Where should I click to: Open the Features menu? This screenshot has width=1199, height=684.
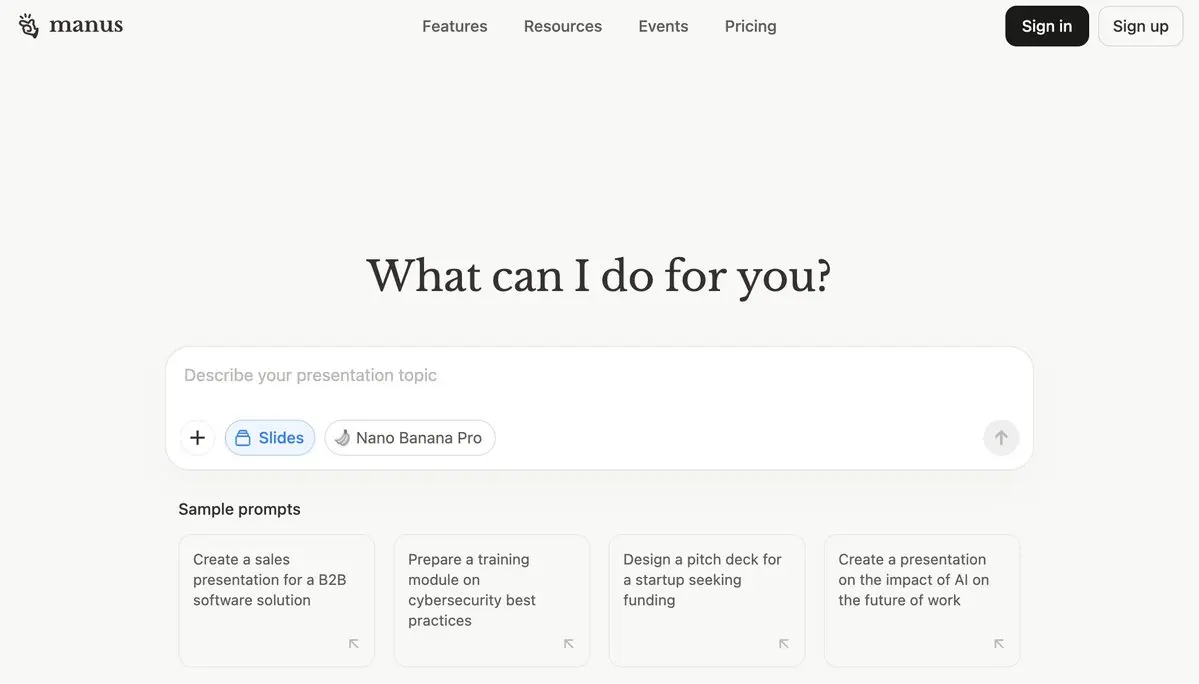point(455,26)
